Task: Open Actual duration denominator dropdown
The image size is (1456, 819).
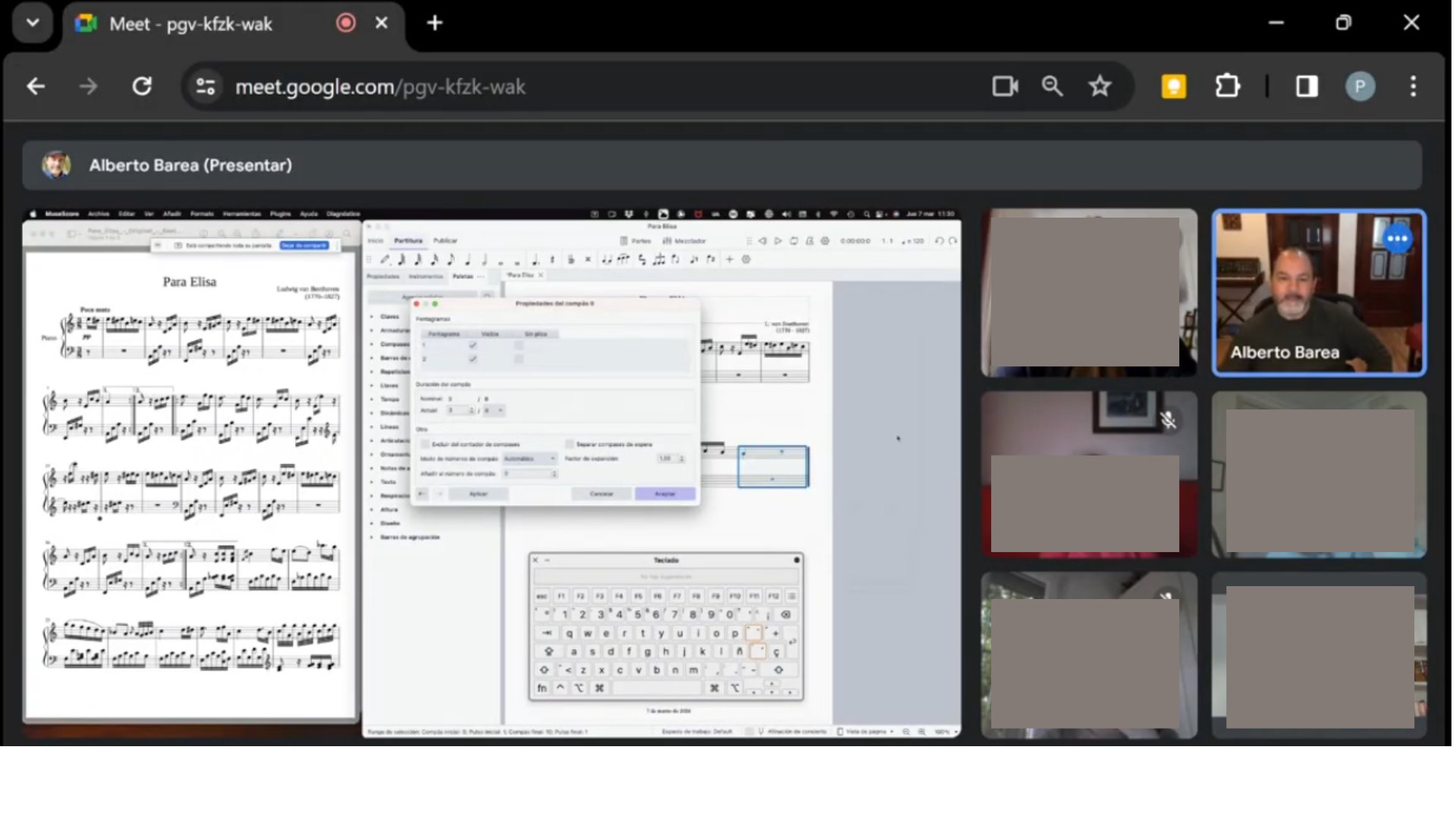Action: pos(494,411)
